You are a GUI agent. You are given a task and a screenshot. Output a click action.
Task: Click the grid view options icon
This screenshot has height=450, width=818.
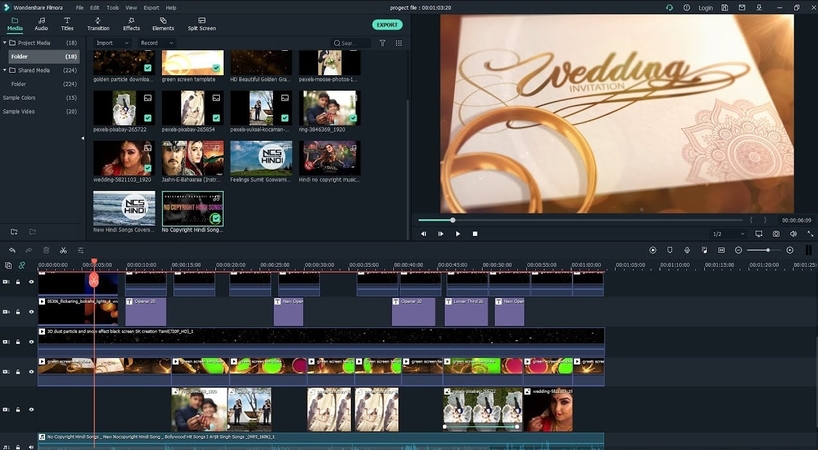399,43
